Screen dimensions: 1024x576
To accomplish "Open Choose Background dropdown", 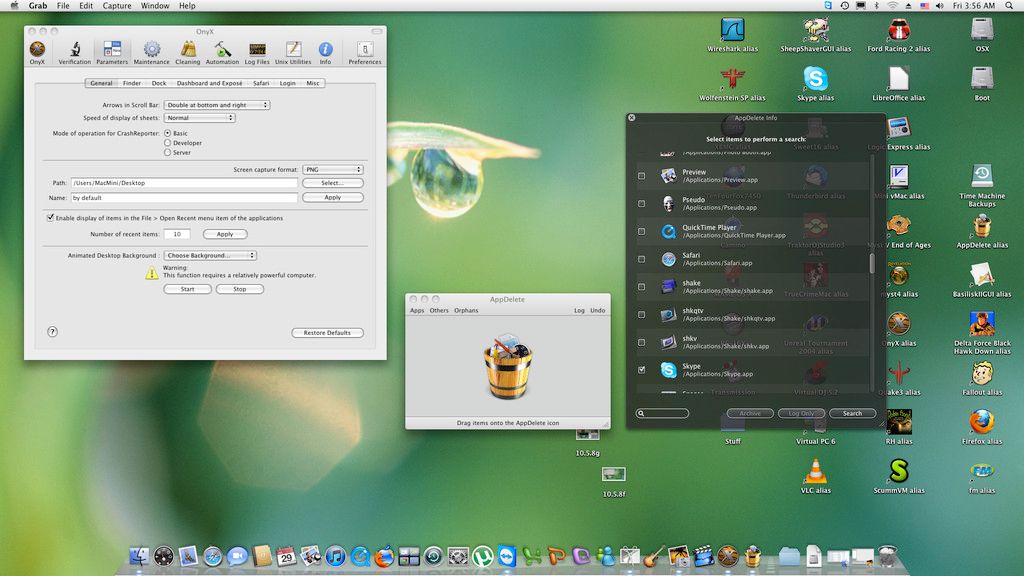I will [210, 255].
